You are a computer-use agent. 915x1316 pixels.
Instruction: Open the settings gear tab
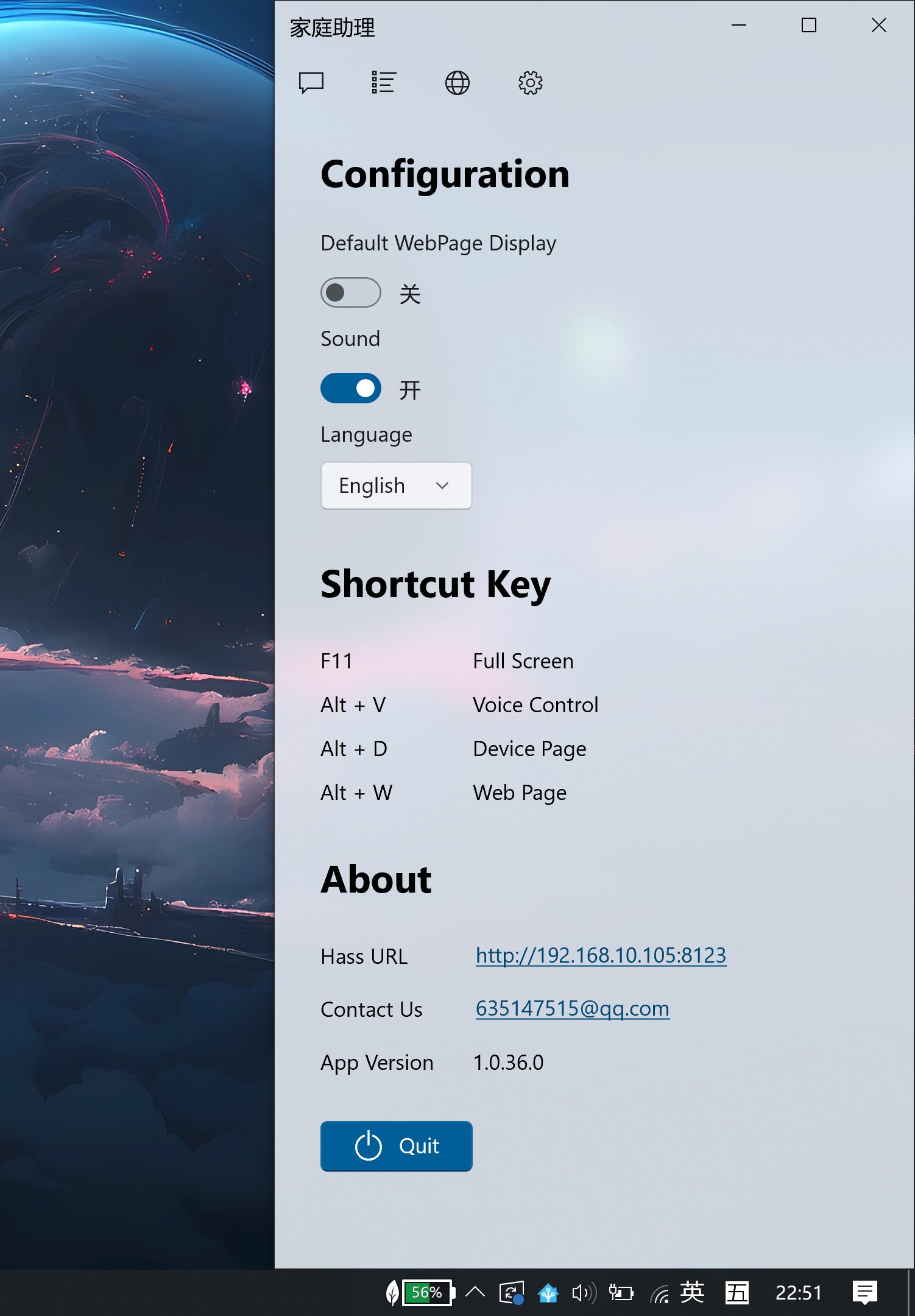tap(531, 82)
